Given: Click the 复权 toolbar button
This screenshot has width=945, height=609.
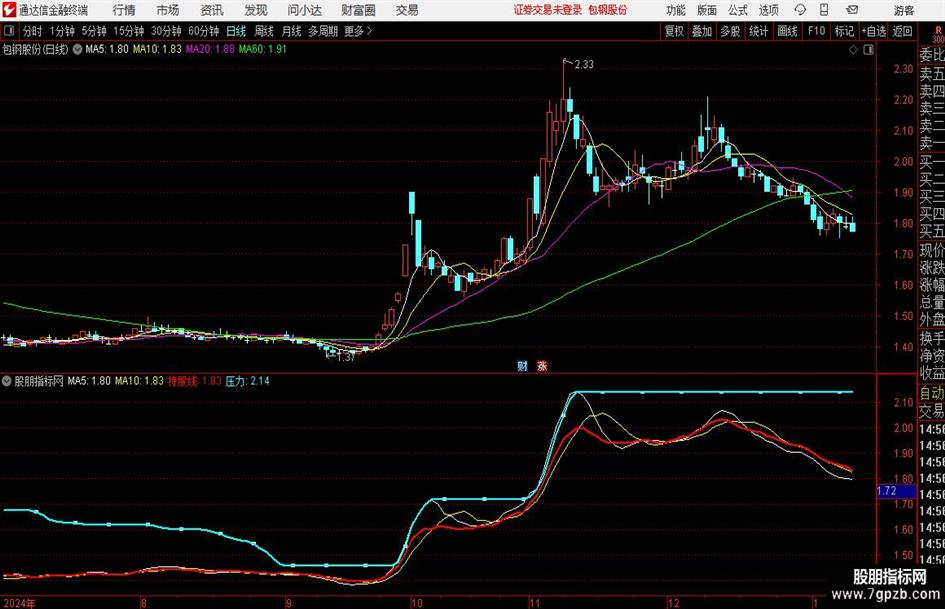Looking at the screenshot, I should pos(674,31).
